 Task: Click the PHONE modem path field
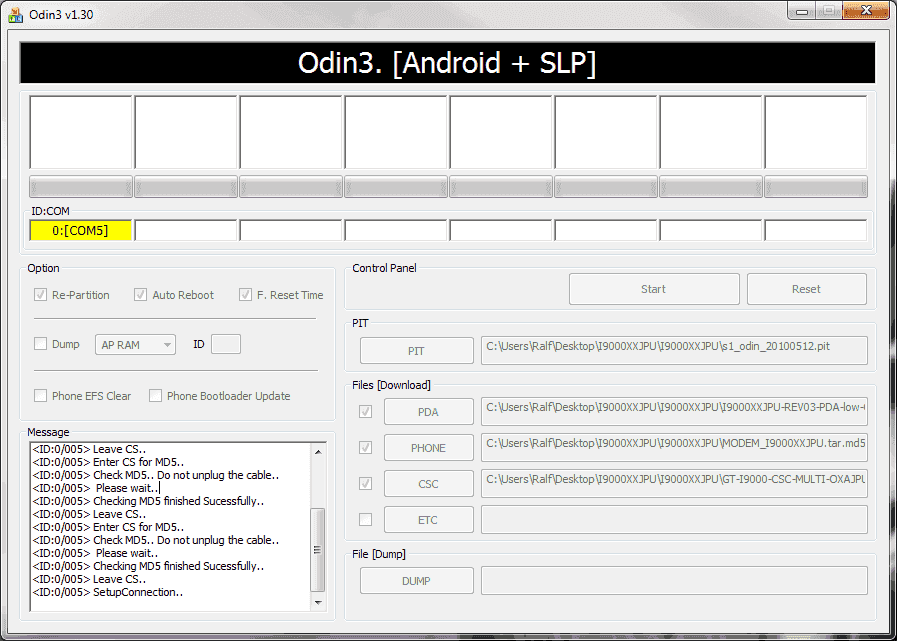[674, 448]
